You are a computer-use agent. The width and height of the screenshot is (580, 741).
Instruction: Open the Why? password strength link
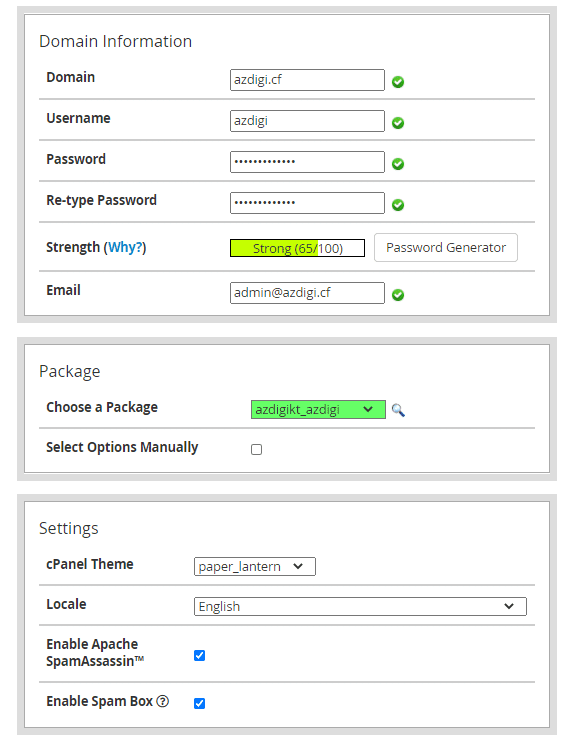125,247
